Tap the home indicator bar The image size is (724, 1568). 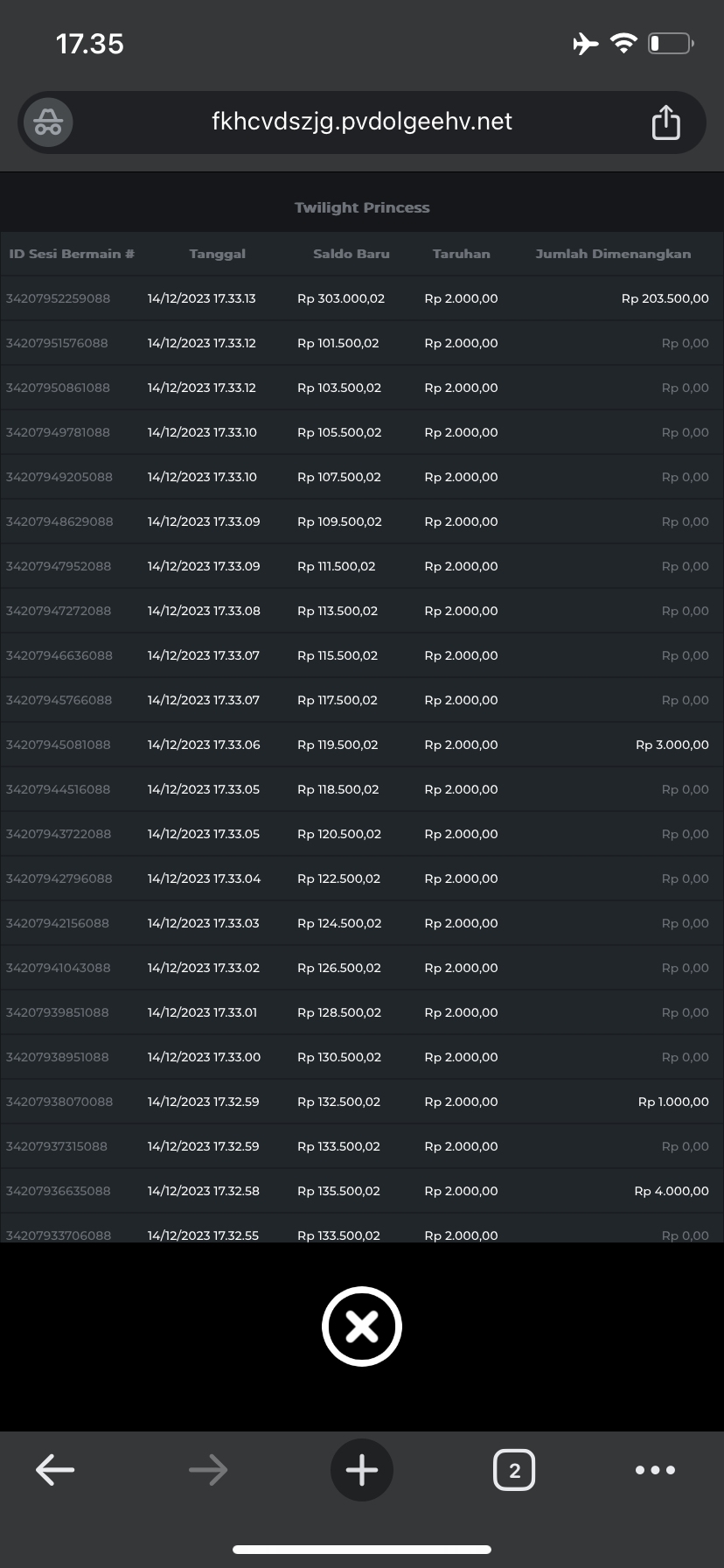point(361,1549)
